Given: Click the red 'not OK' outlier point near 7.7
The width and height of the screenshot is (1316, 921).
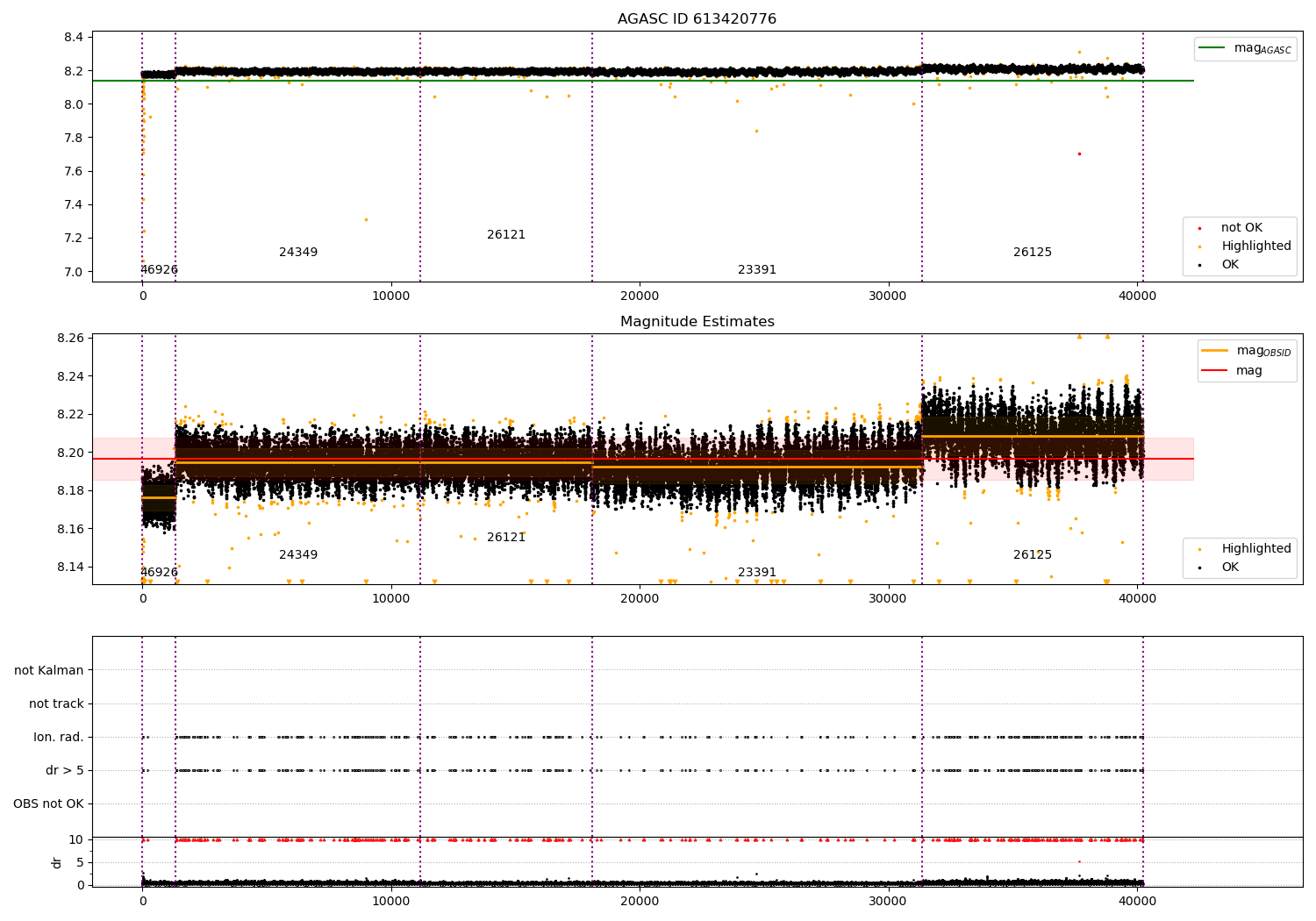Looking at the screenshot, I should (x=1079, y=153).
